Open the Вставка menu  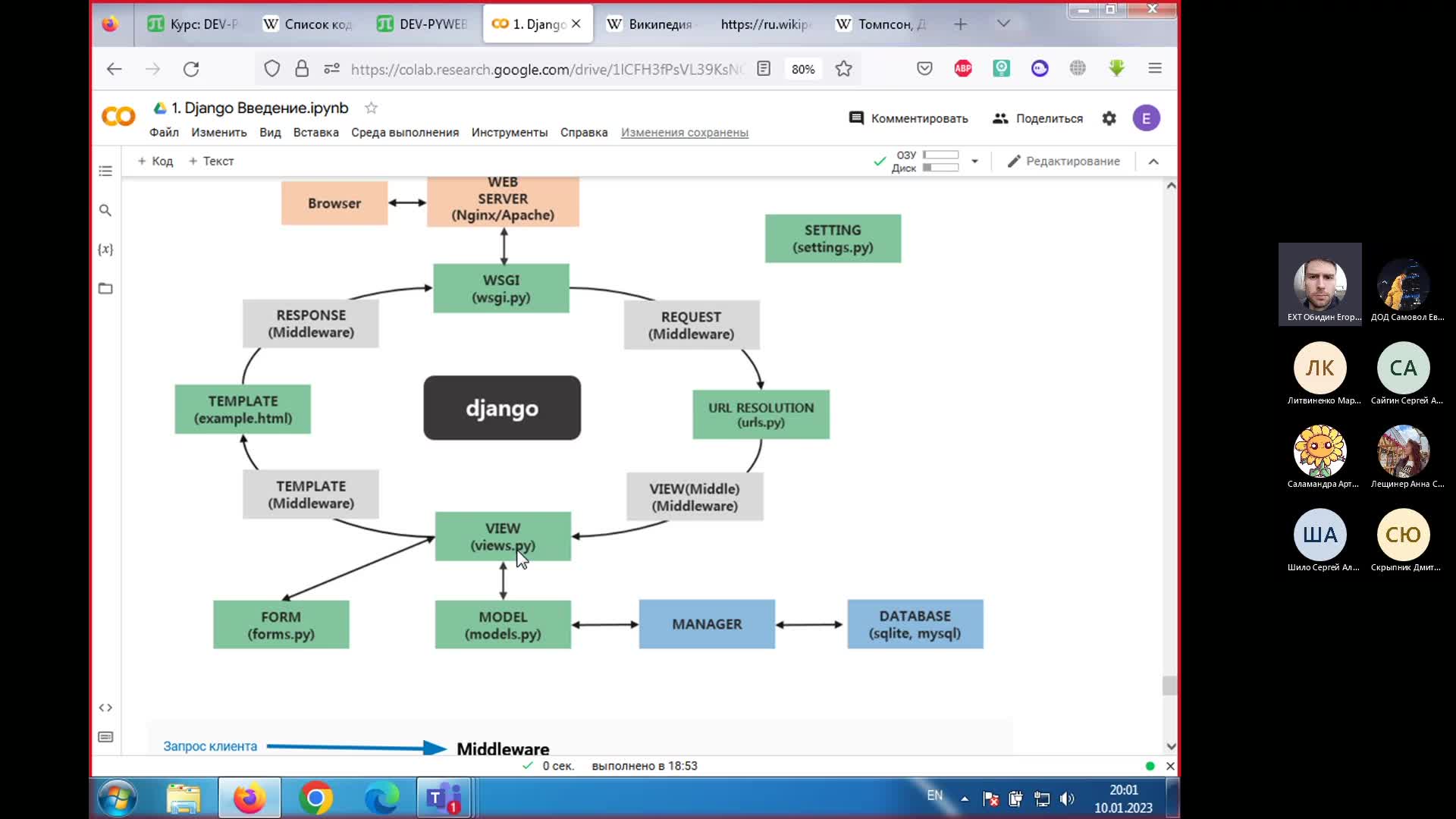[x=316, y=132]
